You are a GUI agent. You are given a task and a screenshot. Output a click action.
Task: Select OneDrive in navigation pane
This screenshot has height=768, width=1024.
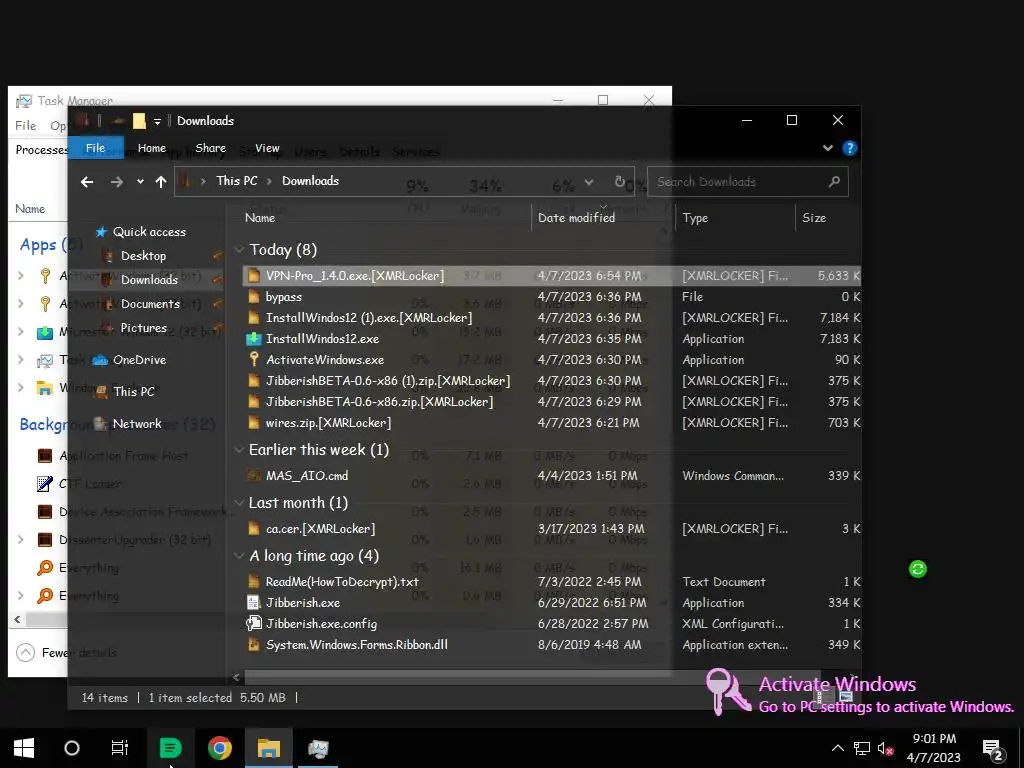[139, 360]
